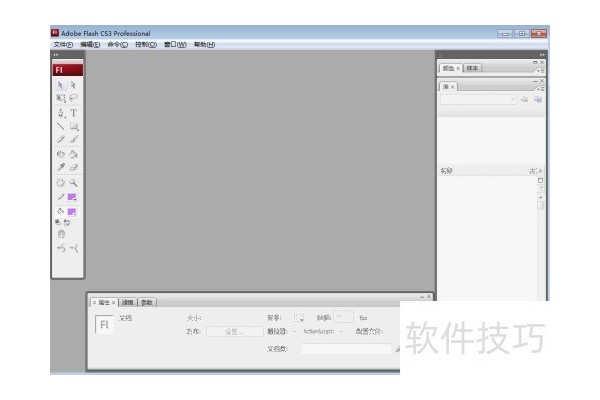Click the 设置... publish settings button

click(x=234, y=331)
